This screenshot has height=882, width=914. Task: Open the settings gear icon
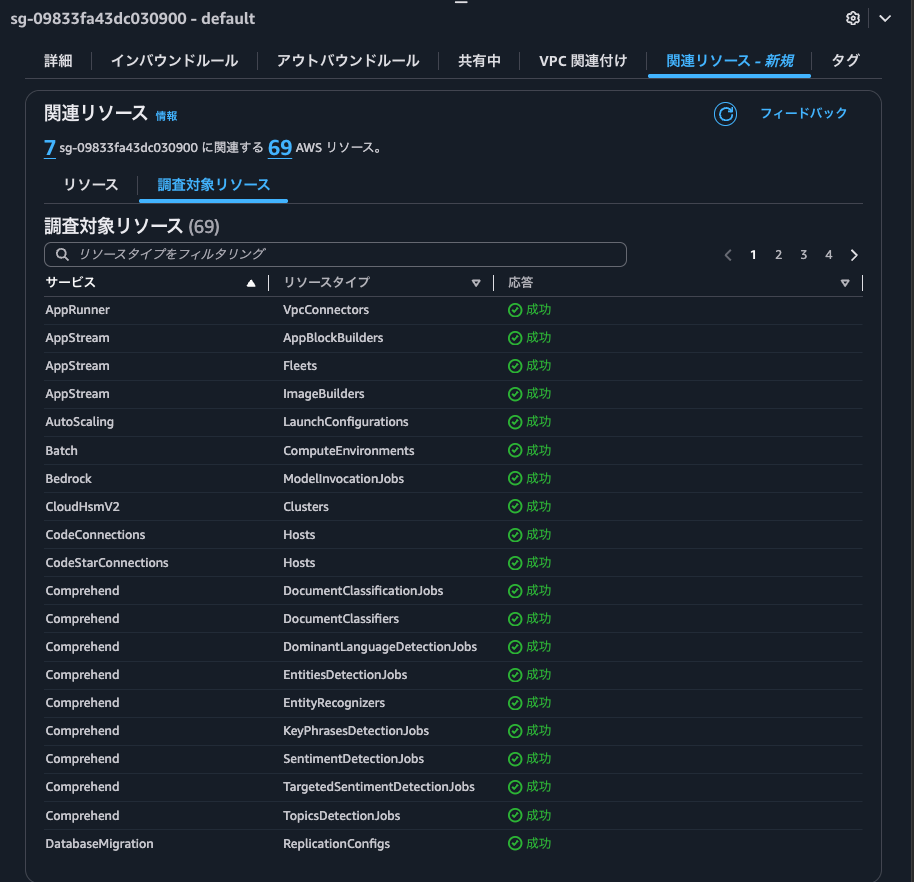pos(853,18)
